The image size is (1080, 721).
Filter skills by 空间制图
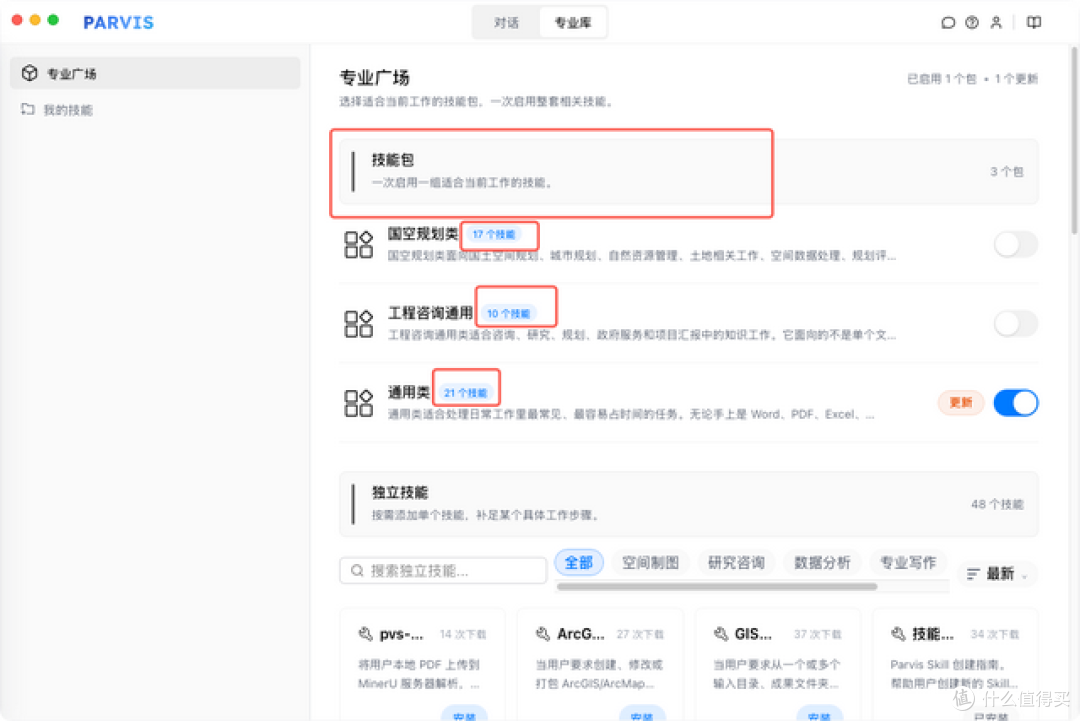[650, 563]
